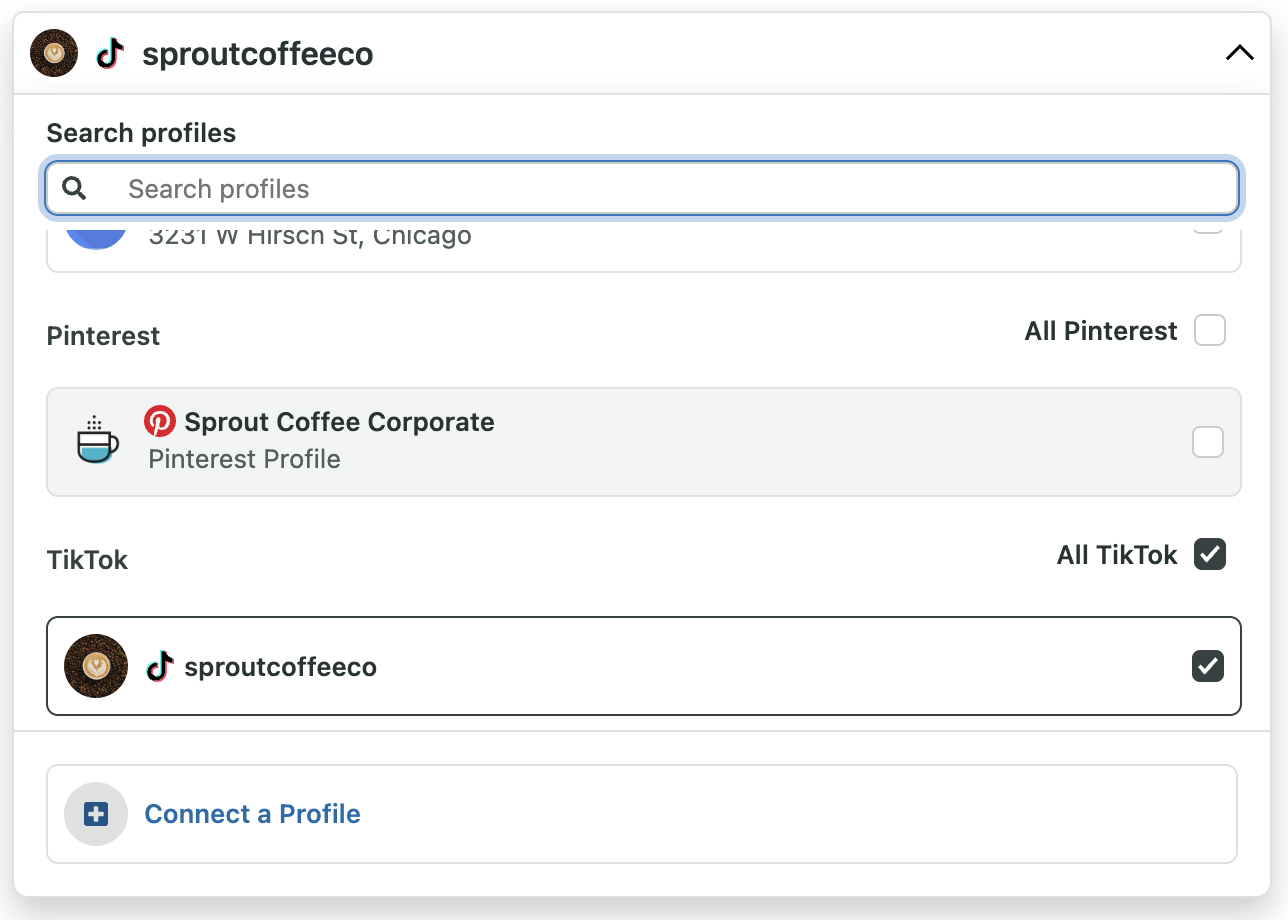1288x920 pixels.
Task: Click the magnifying glass search icon
Action: point(74,188)
